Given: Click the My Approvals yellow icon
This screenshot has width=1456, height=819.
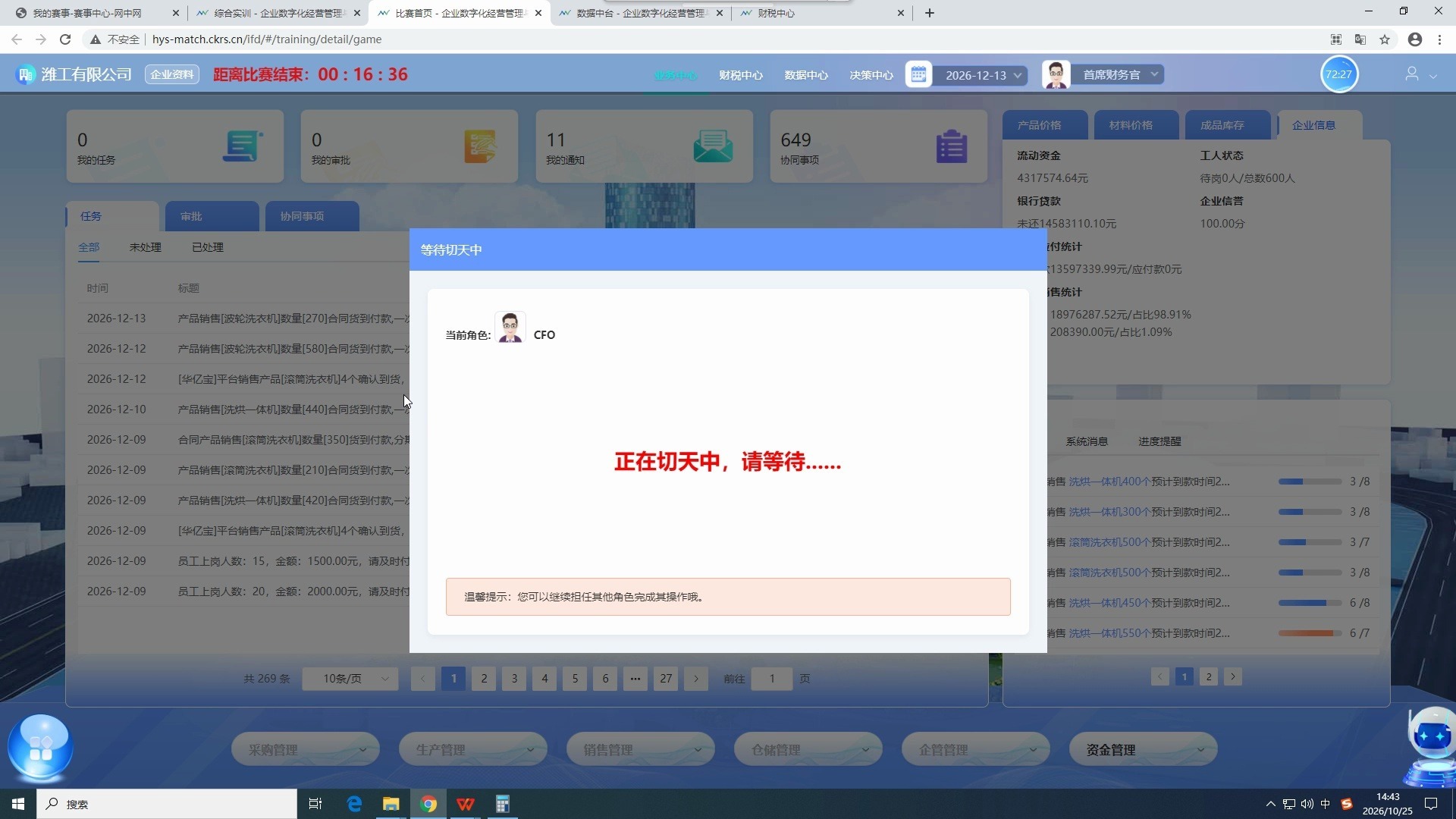Looking at the screenshot, I should tap(480, 146).
